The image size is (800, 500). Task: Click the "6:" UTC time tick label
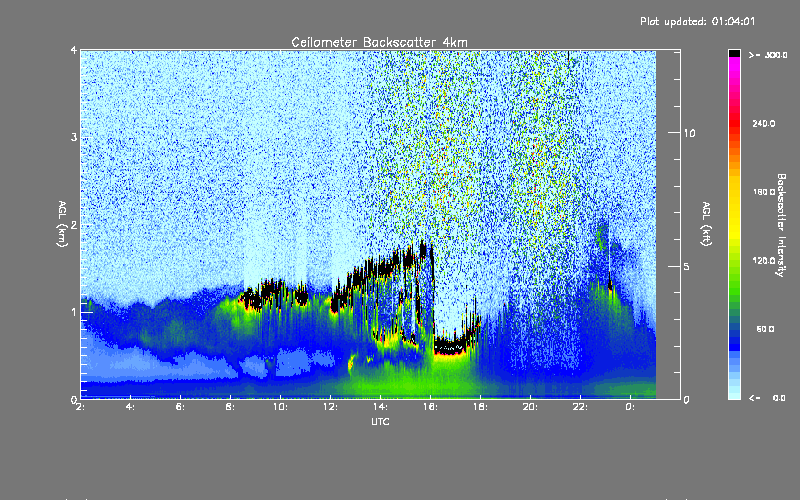click(x=180, y=407)
